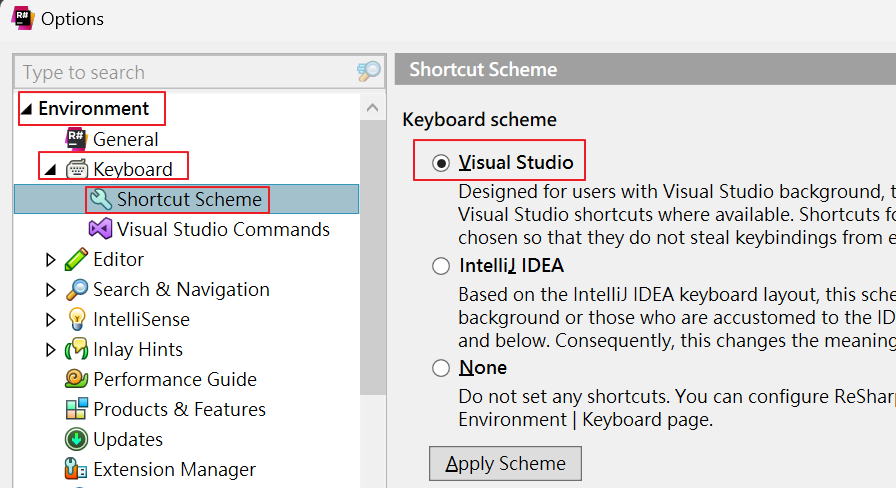Screen dimensions: 896x488
Task: Click the General ReSharper icon
Action: (x=76, y=139)
